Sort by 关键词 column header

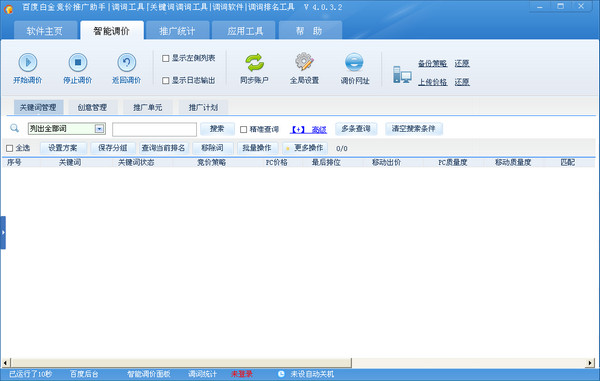70,163
